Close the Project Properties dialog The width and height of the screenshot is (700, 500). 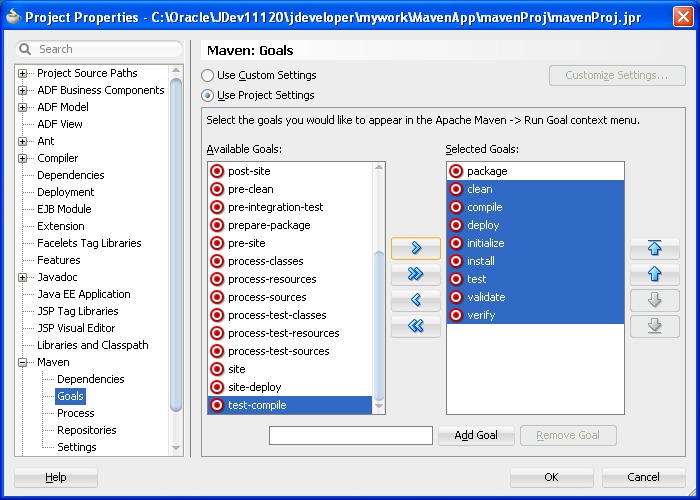[683, 17]
